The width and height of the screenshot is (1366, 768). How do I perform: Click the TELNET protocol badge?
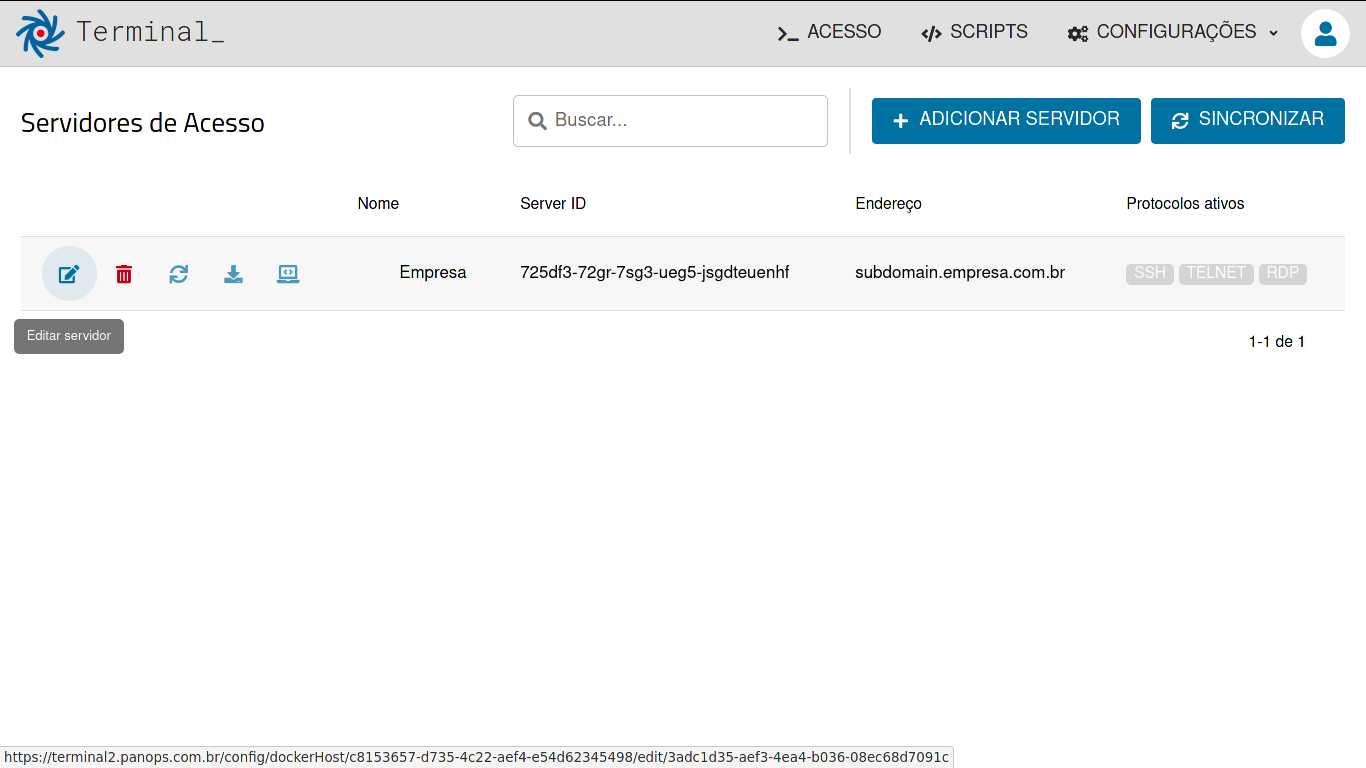click(1216, 273)
